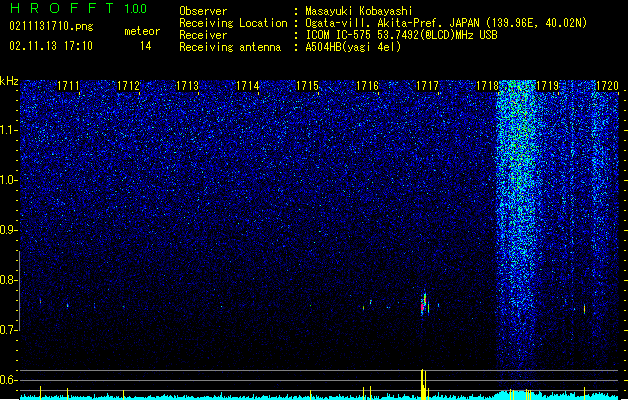Image resolution: width=629 pixels, height=400 pixels.
Task: Click the HROFFT 1.0.0 title text
Action: pos(78,8)
